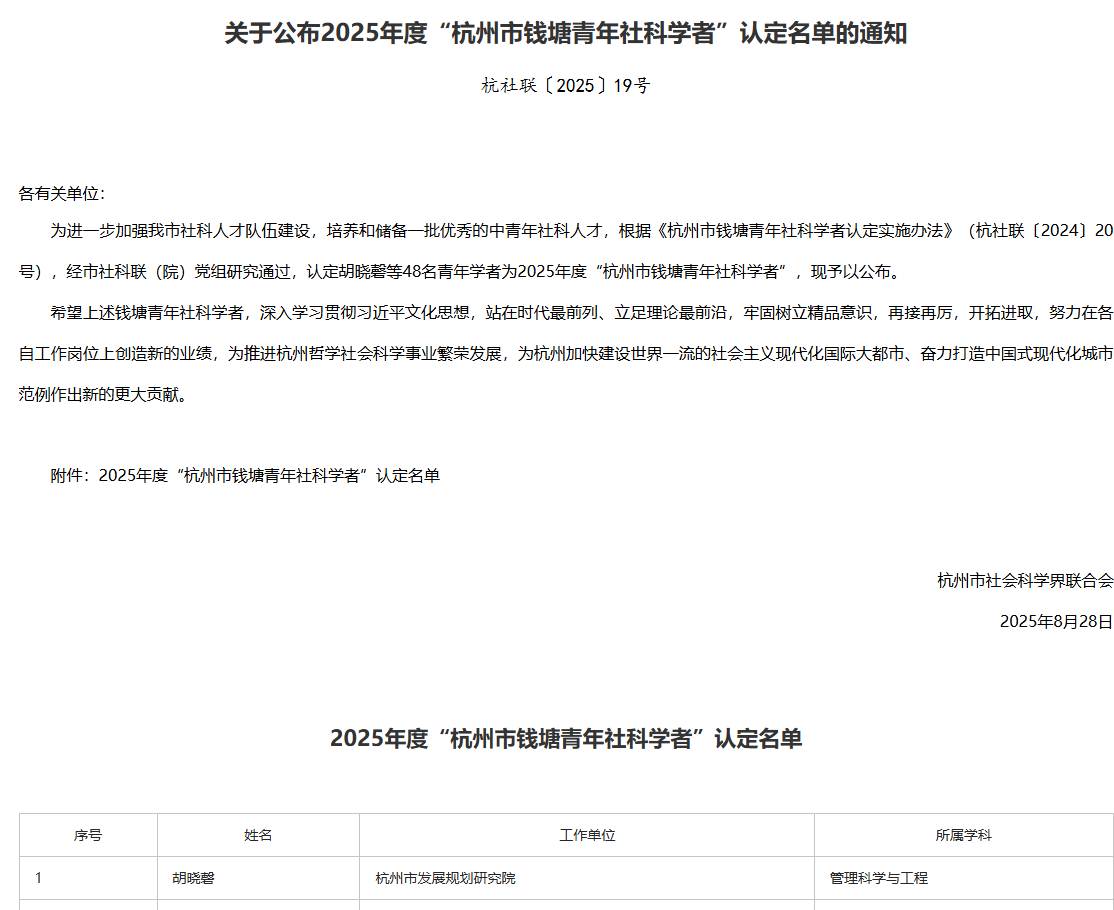The width and height of the screenshot is (1114, 910).
Task: Click the phrase 希望上述钱塘青年社科学者
Action: (147, 313)
